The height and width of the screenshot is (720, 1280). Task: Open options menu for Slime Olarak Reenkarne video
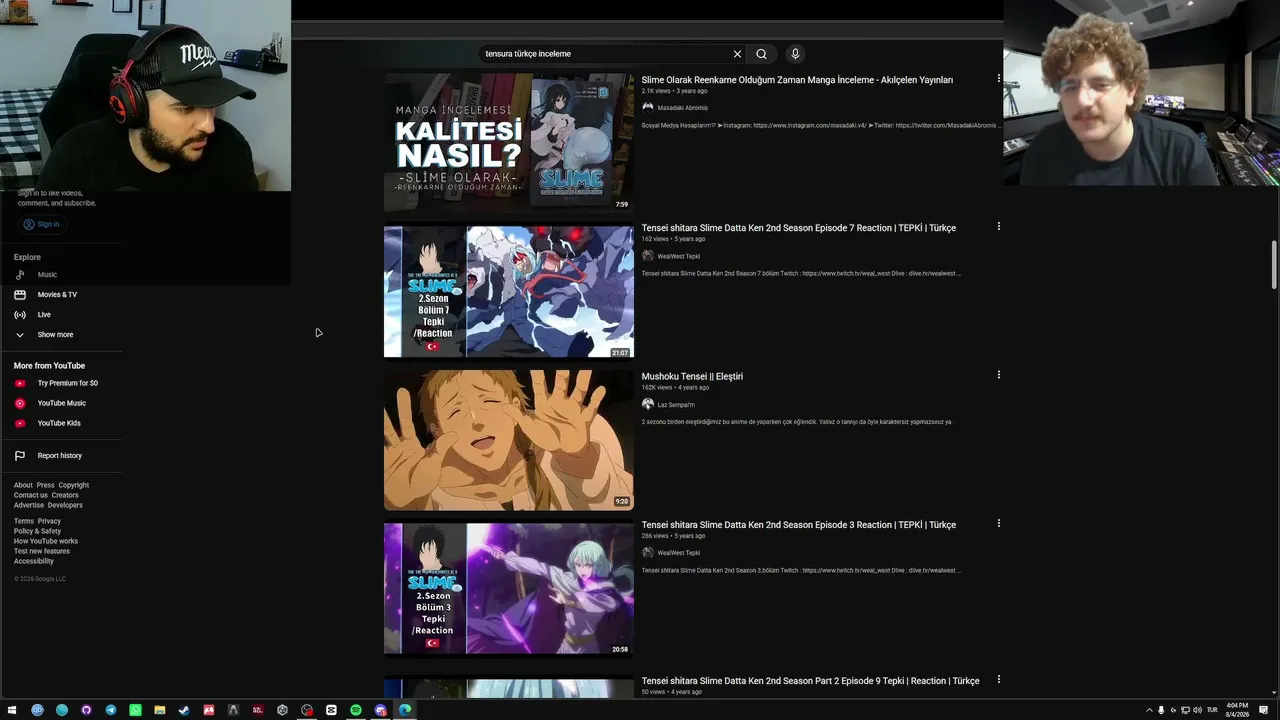(x=998, y=78)
